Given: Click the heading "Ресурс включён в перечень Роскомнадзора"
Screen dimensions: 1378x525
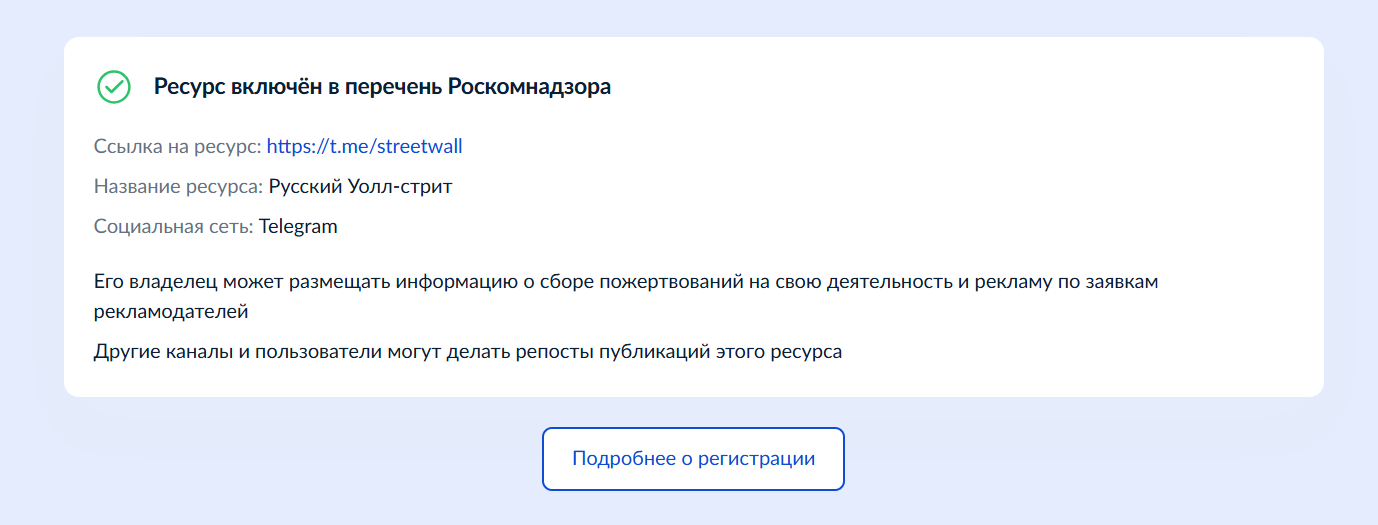Looking at the screenshot, I should pyautogui.click(x=382, y=87).
